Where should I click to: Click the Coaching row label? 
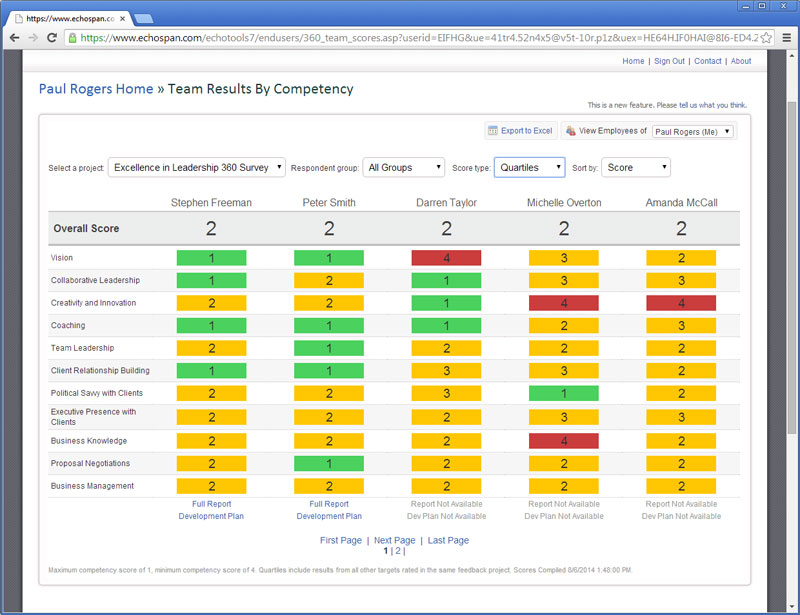click(x=68, y=325)
